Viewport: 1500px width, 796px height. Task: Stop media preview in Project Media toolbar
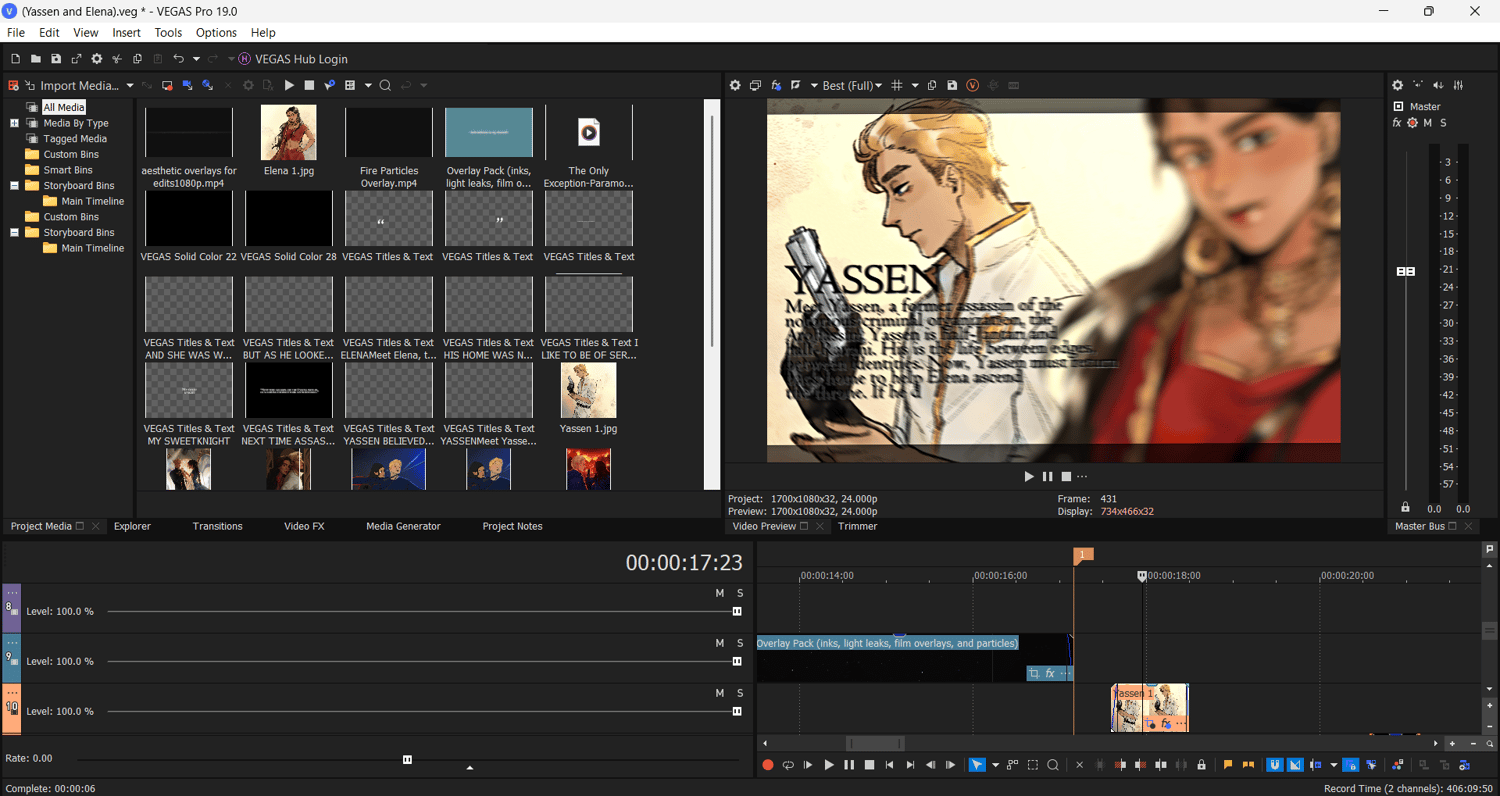point(309,86)
